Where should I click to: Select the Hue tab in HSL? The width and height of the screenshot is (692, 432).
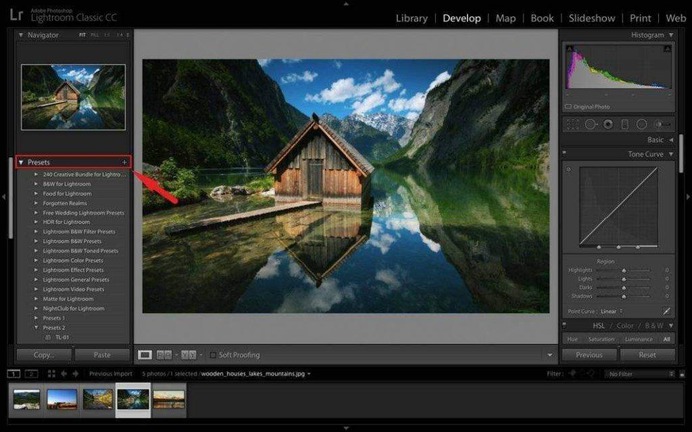tap(572, 339)
